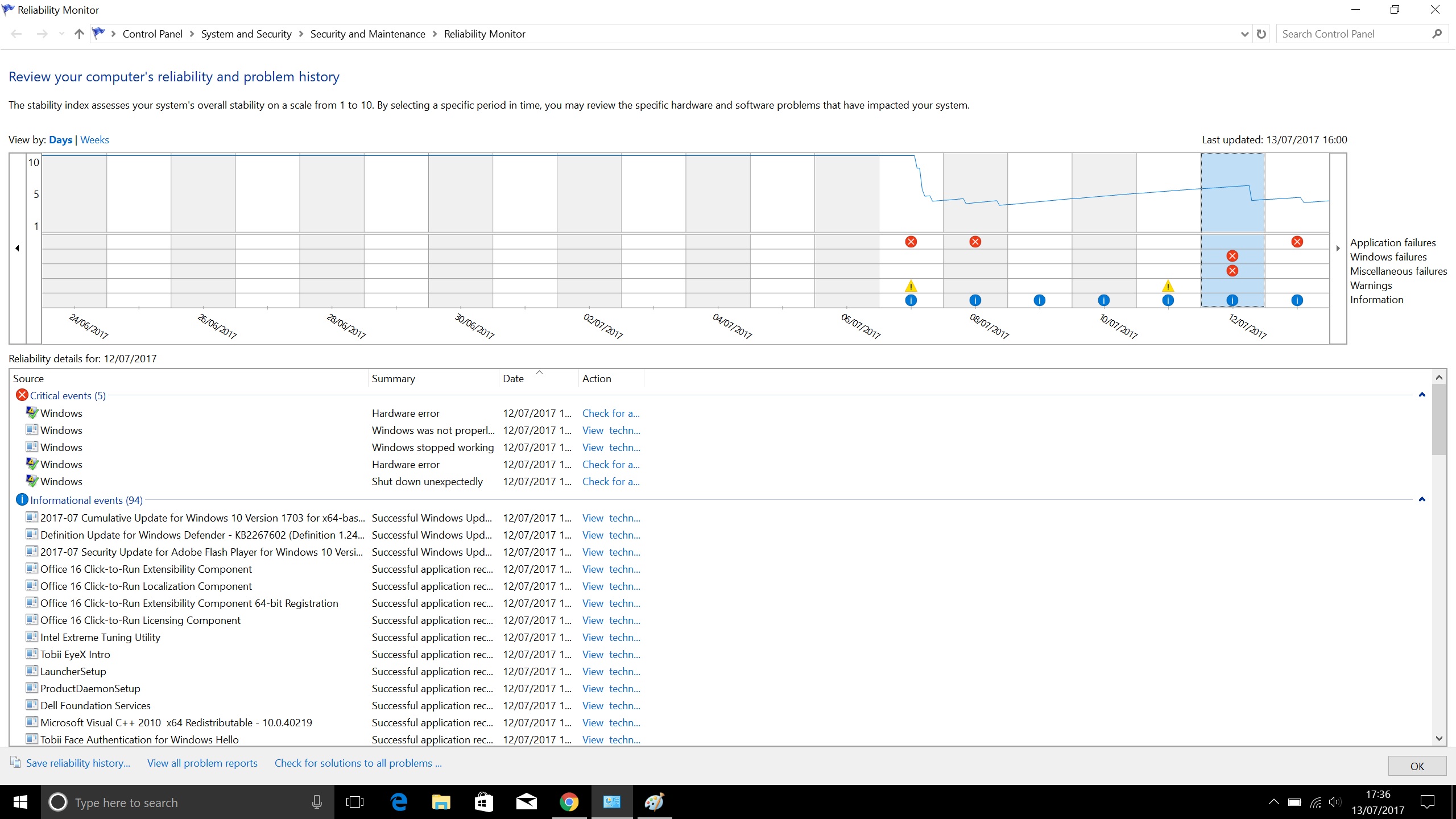Select the 12/07/2017 column in the chart
Viewport: 1456px width, 819px height.
(x=1232, y=230)
